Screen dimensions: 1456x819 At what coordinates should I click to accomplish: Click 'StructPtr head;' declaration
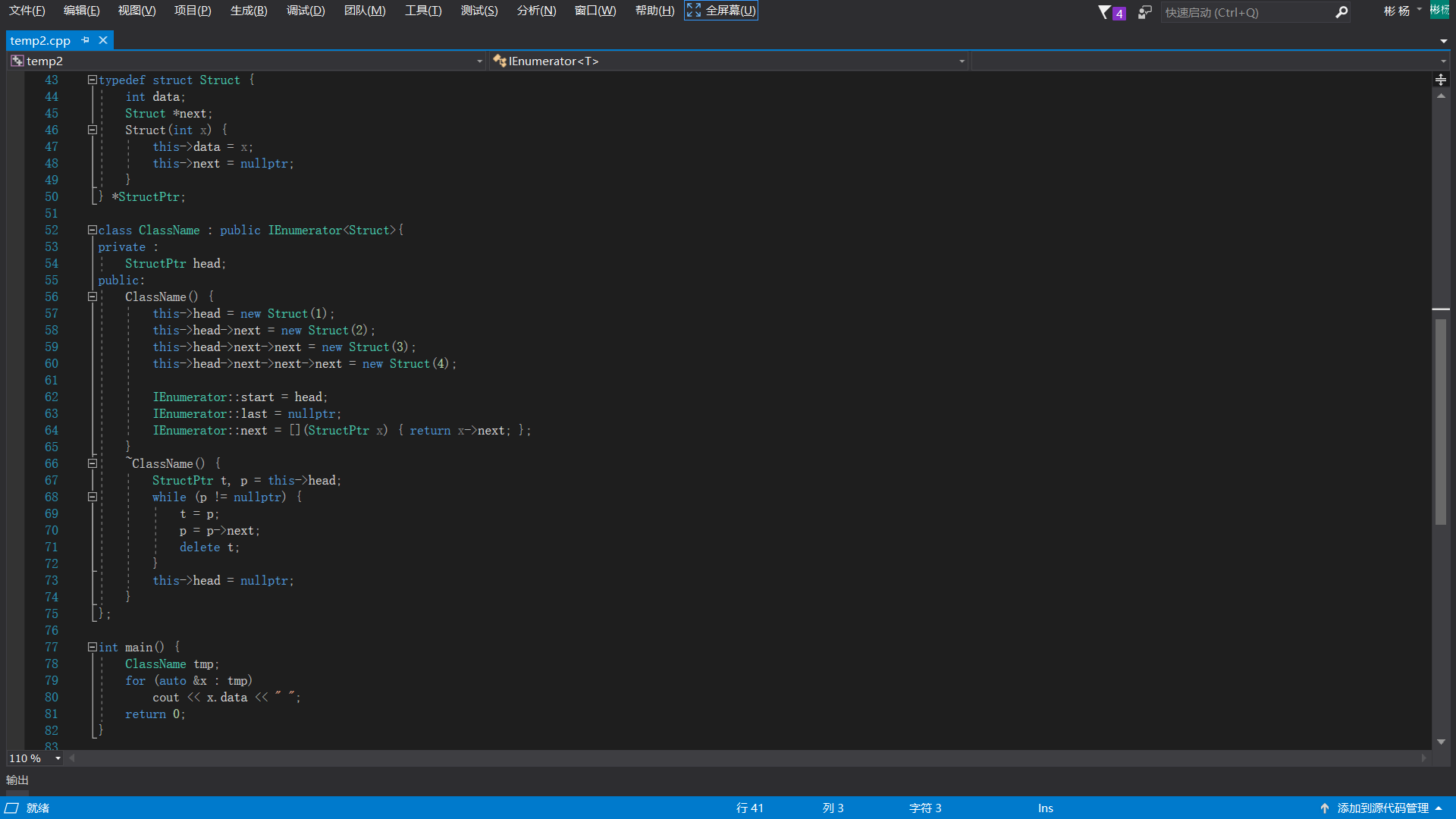click(176, 263)
